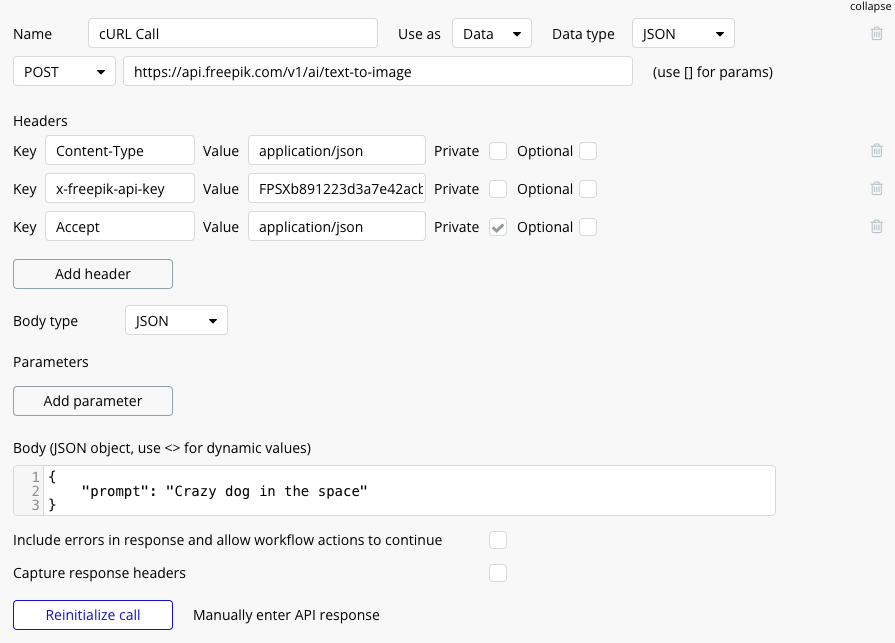Screen dimensions: 895x643
Task: Delete the Content-Type header row
Action: point(877,150)
